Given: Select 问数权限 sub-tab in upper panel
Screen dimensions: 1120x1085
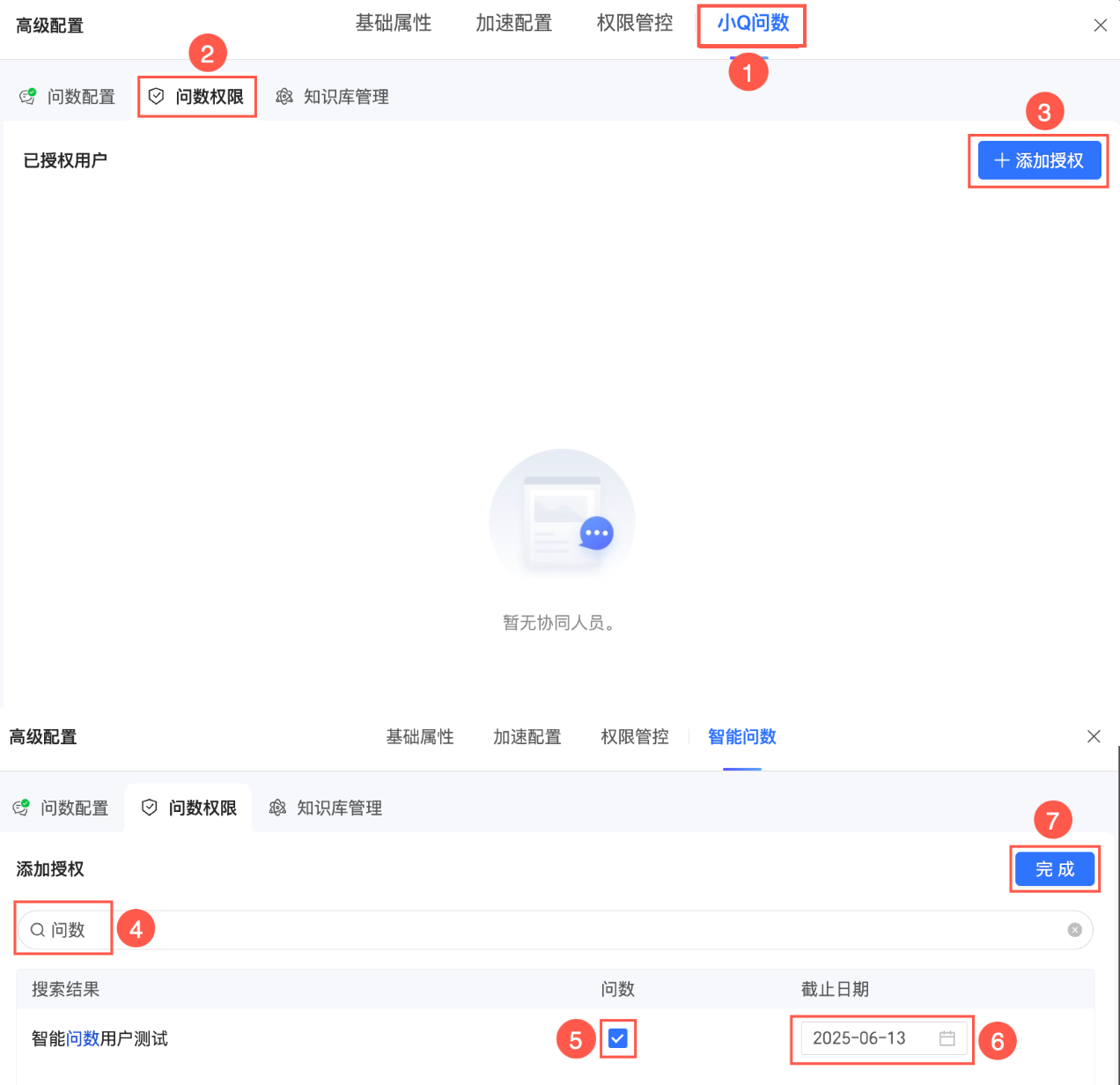Looking at the screenshot, I should [197, 97].
